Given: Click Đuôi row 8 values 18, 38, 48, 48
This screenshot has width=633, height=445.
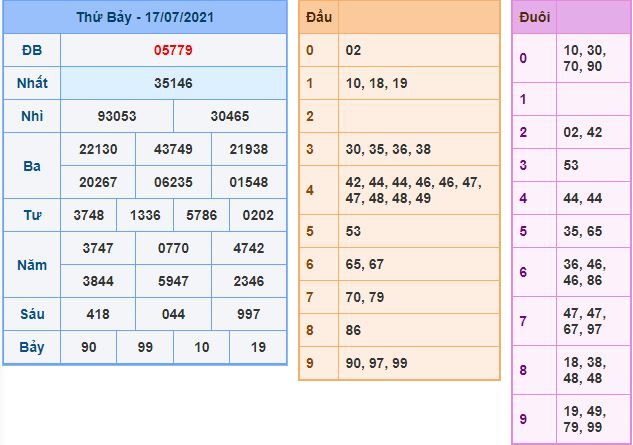Looking at the screenshot, I should coord(585,370).
